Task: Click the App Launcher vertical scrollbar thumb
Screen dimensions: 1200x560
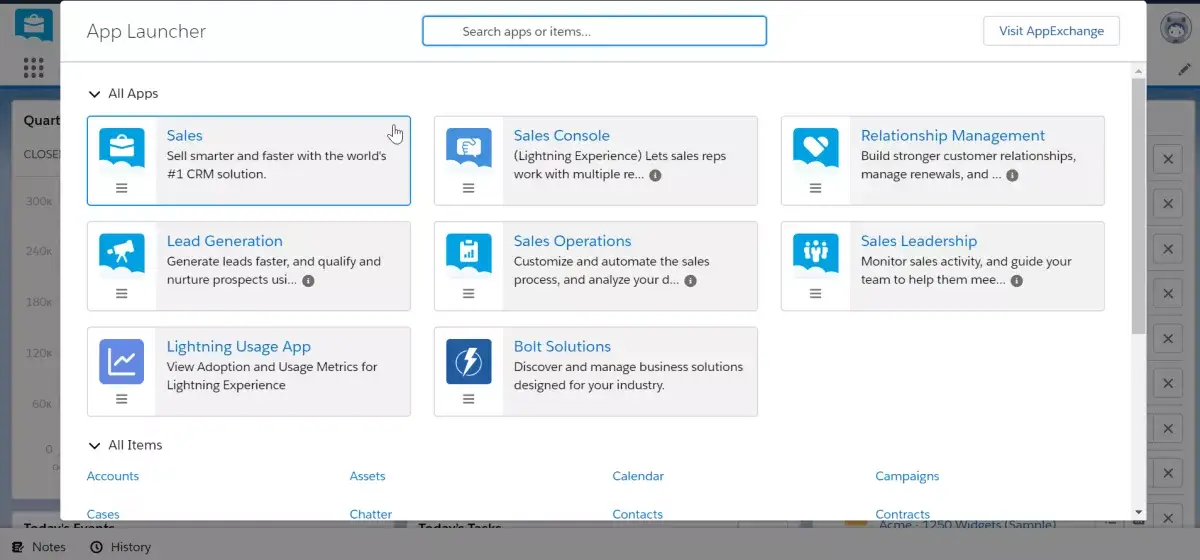Action: 1138,205
